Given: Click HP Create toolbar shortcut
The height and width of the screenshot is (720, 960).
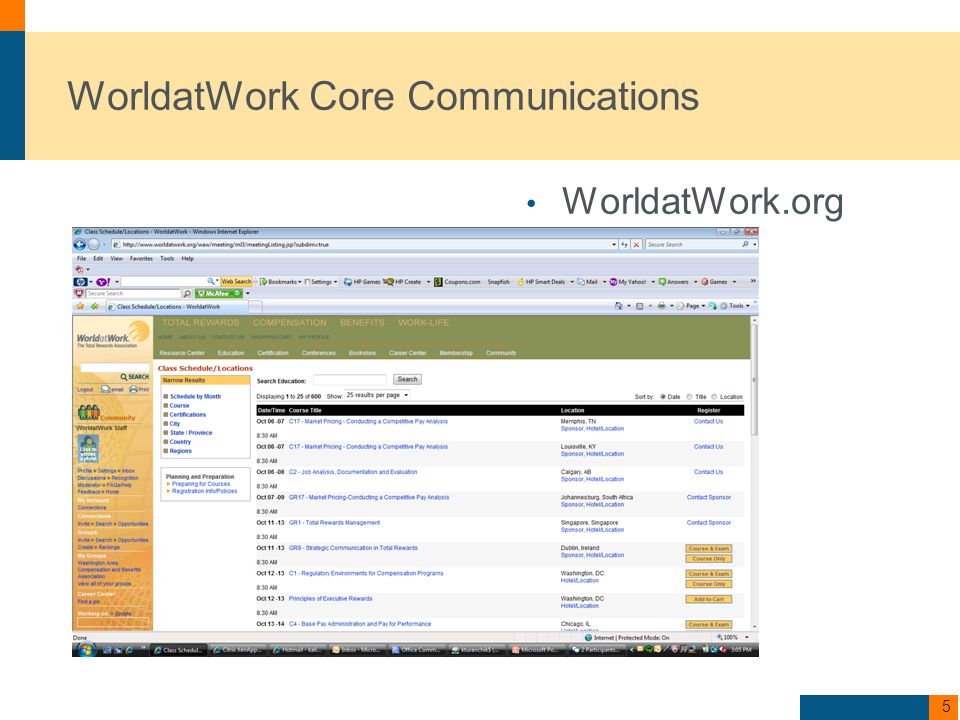Looking at the screenshot, I should coord(403,282).
